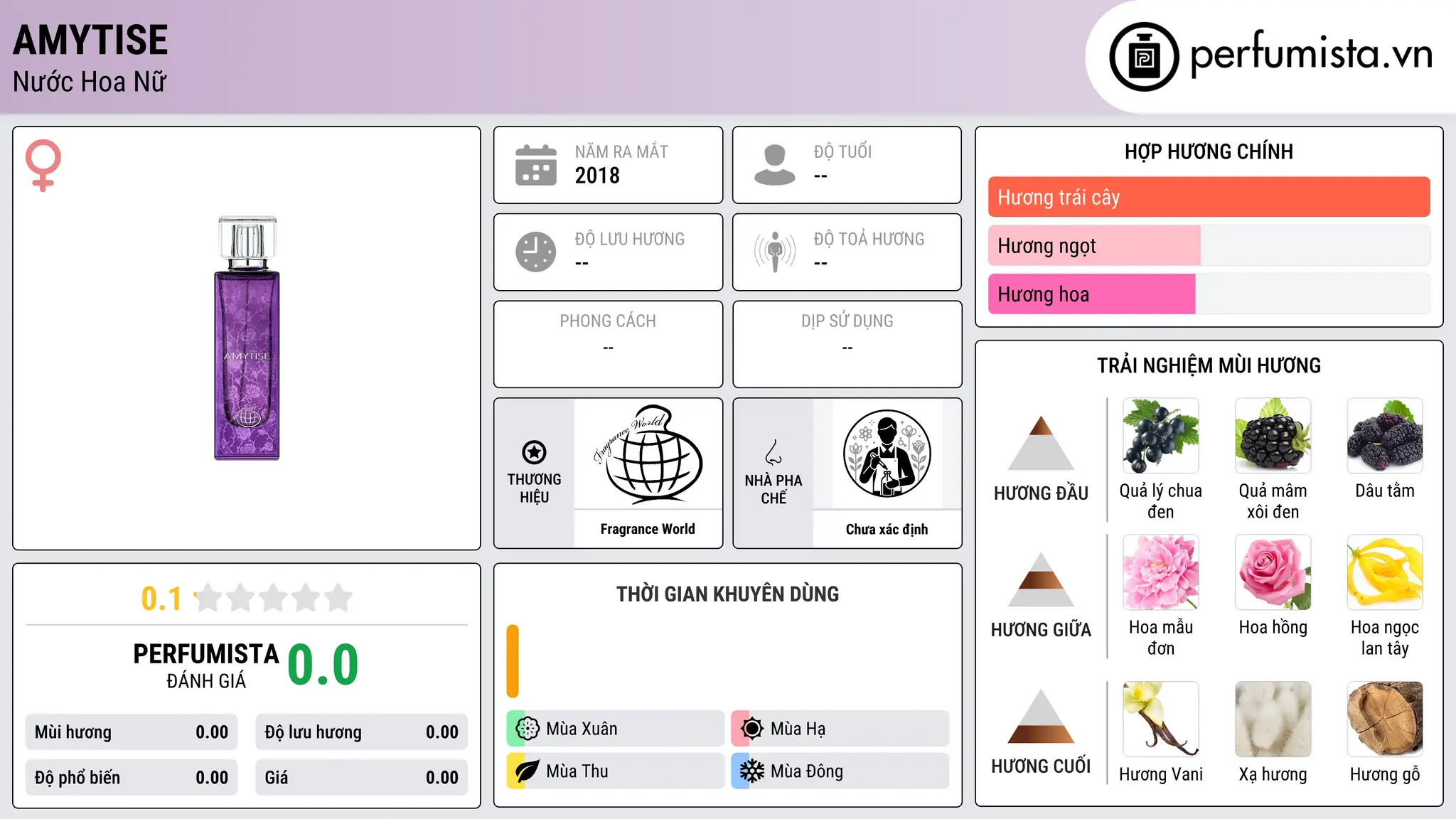Screen dimensions: 1456x819
Task: Click the Chưa xác định perfumer label
Action: coord(887,529)
